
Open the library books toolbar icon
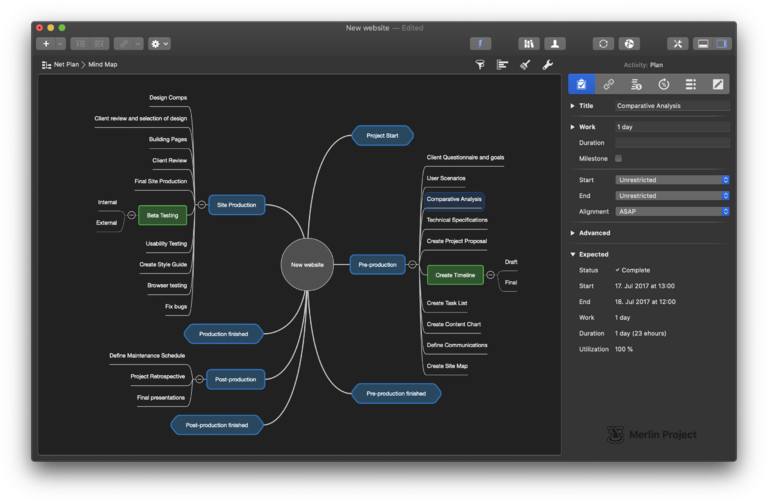tap(529, 44)
